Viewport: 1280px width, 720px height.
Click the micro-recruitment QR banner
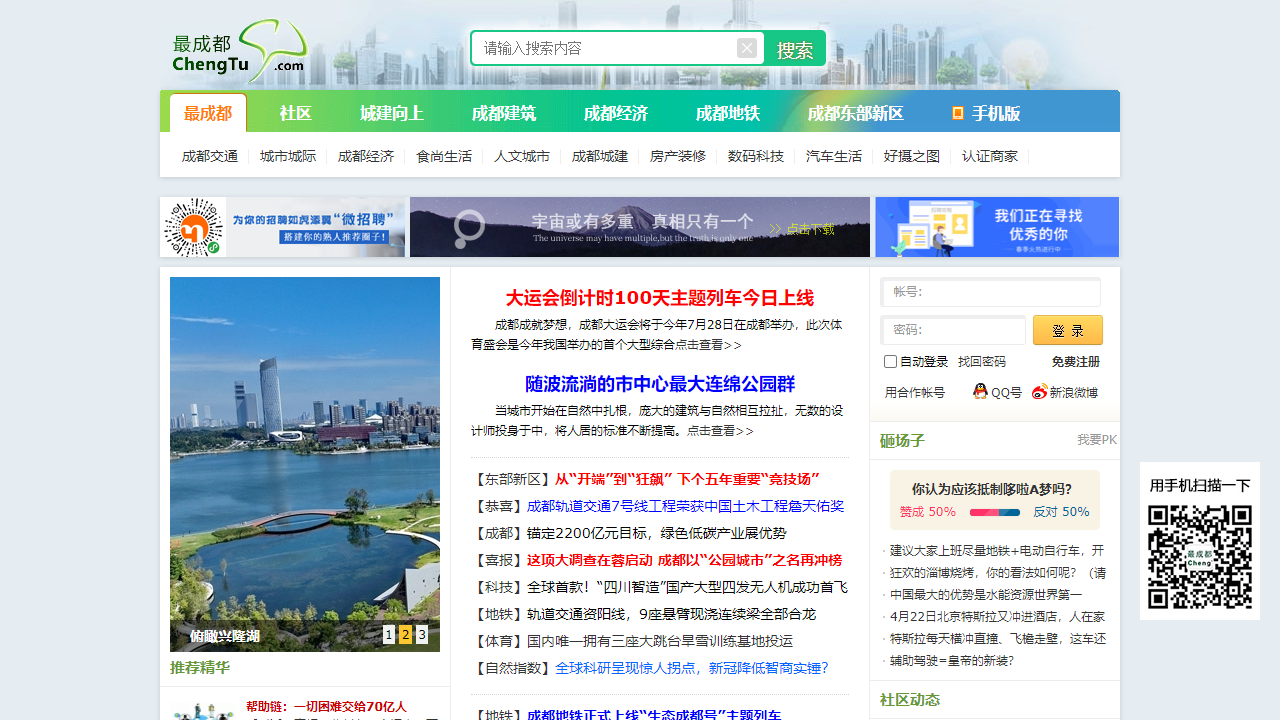tap(282, 227)
